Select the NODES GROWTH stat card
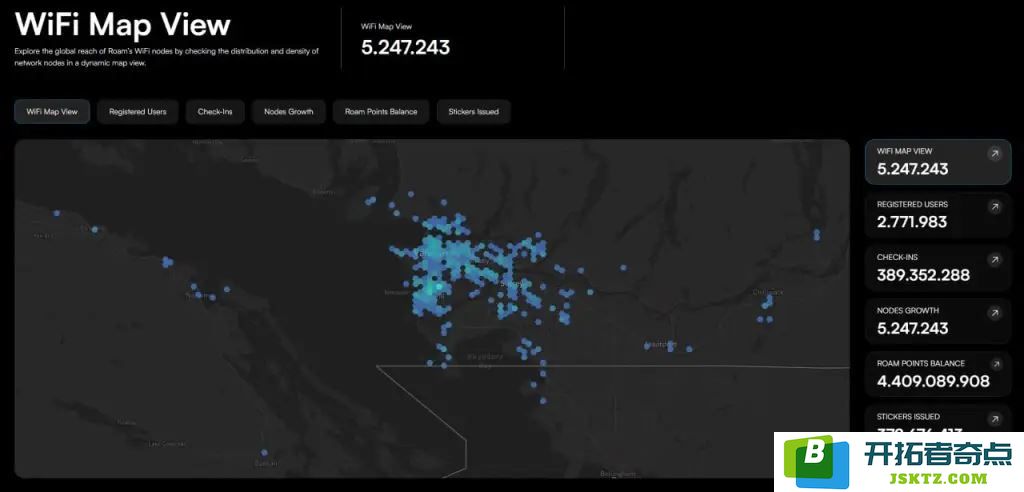1024x492 pixels. pyautogui.click(x=938, y=321)
